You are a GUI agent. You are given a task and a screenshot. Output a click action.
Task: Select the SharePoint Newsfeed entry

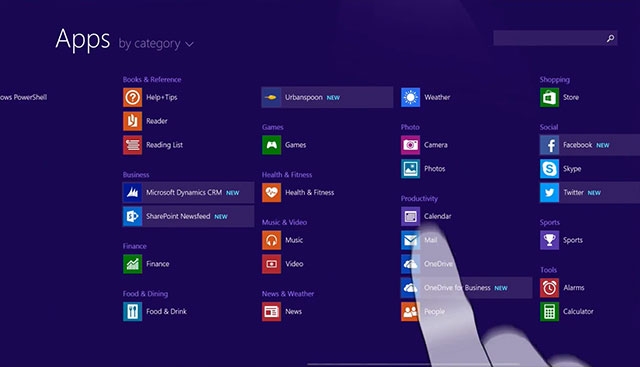click(188, 216)
